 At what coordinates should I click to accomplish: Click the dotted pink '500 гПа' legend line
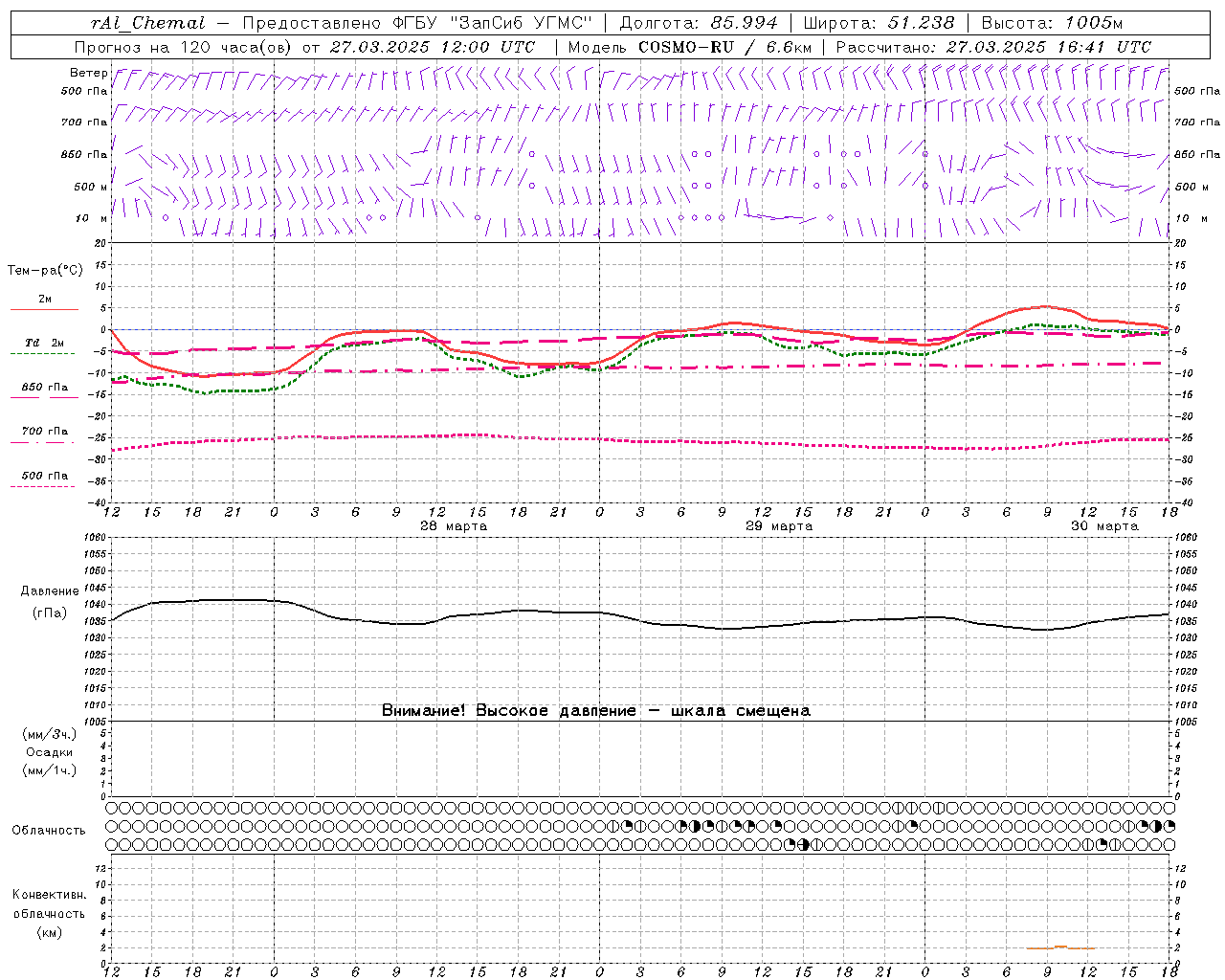(x=44, y=486)
